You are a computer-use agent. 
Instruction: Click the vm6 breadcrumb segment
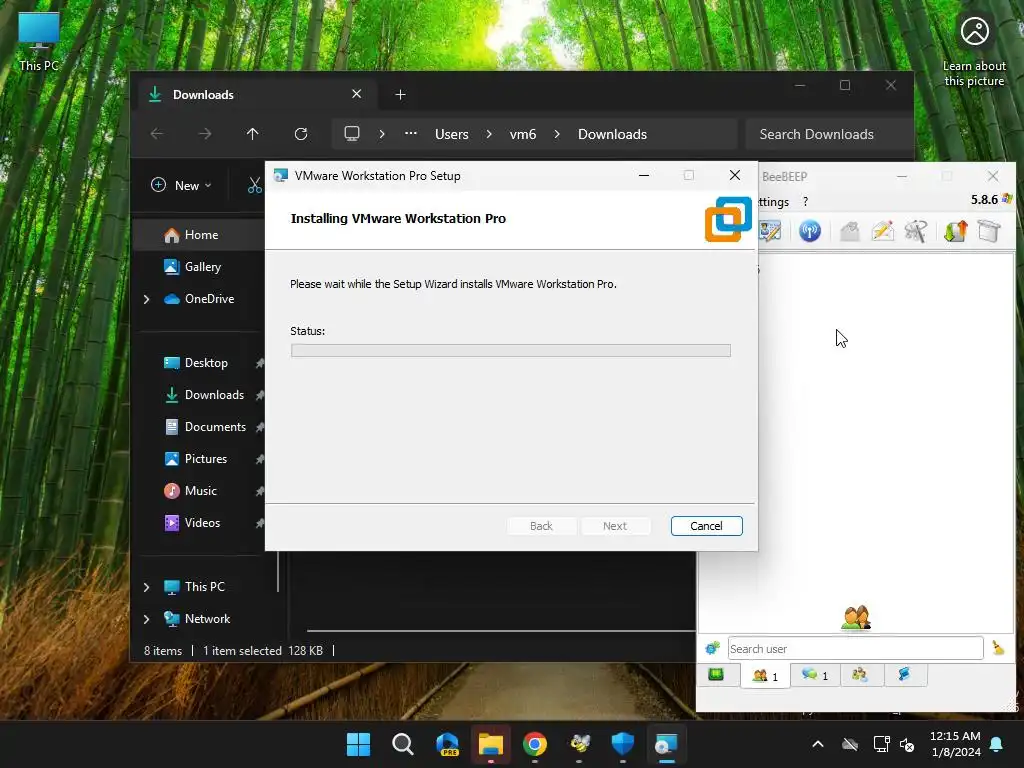coord(522,134)
